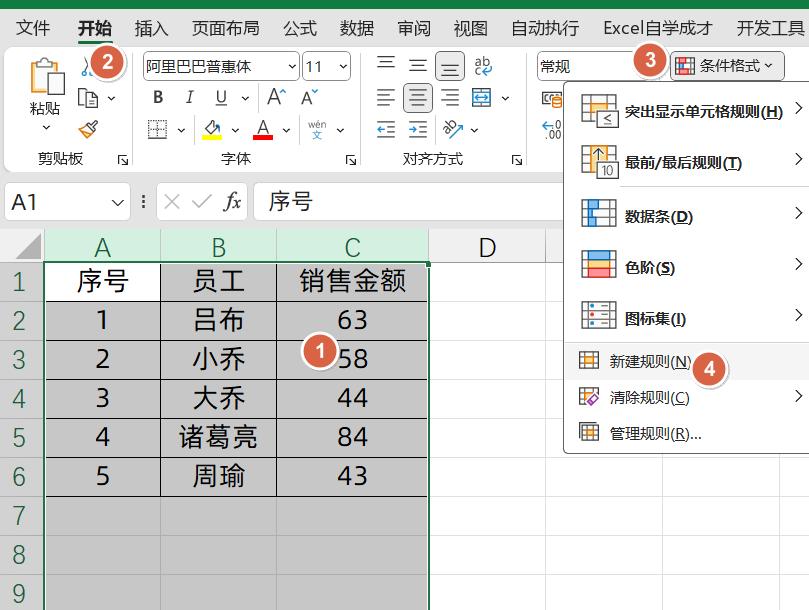809x610 pixels.
Task: Select column D header
Action: pyautogui.click(x=487, y=247)
